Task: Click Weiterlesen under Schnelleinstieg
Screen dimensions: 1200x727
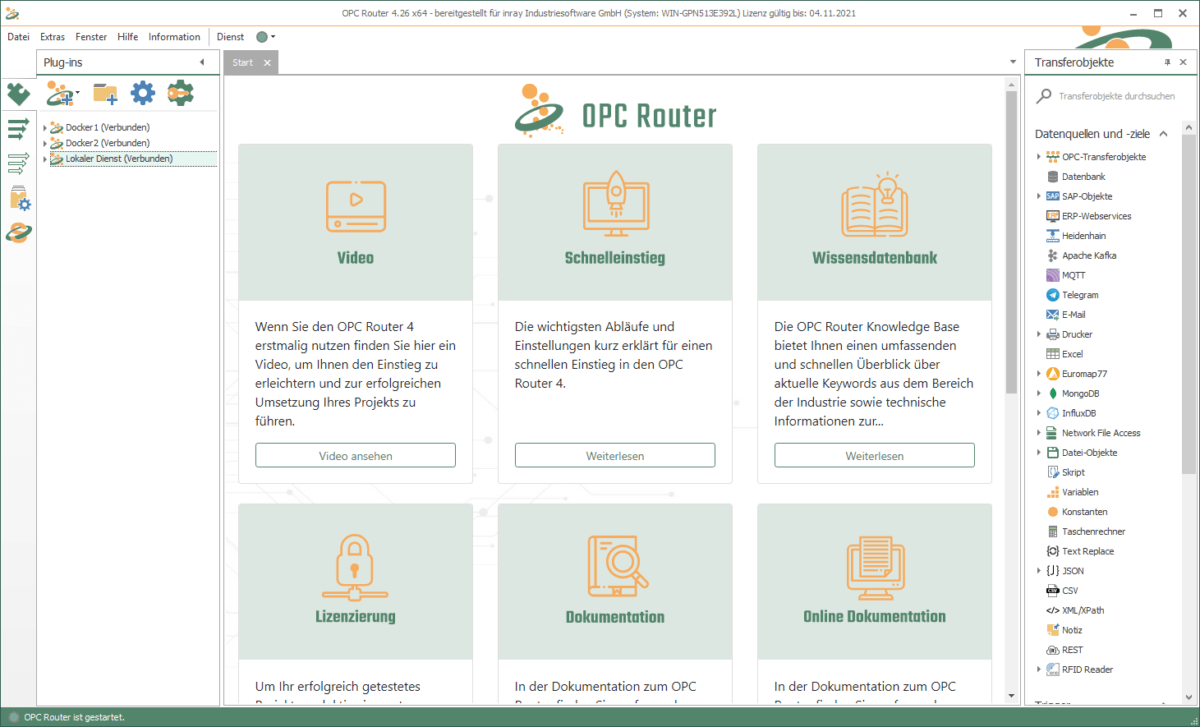Action: [x=614, y=455]
